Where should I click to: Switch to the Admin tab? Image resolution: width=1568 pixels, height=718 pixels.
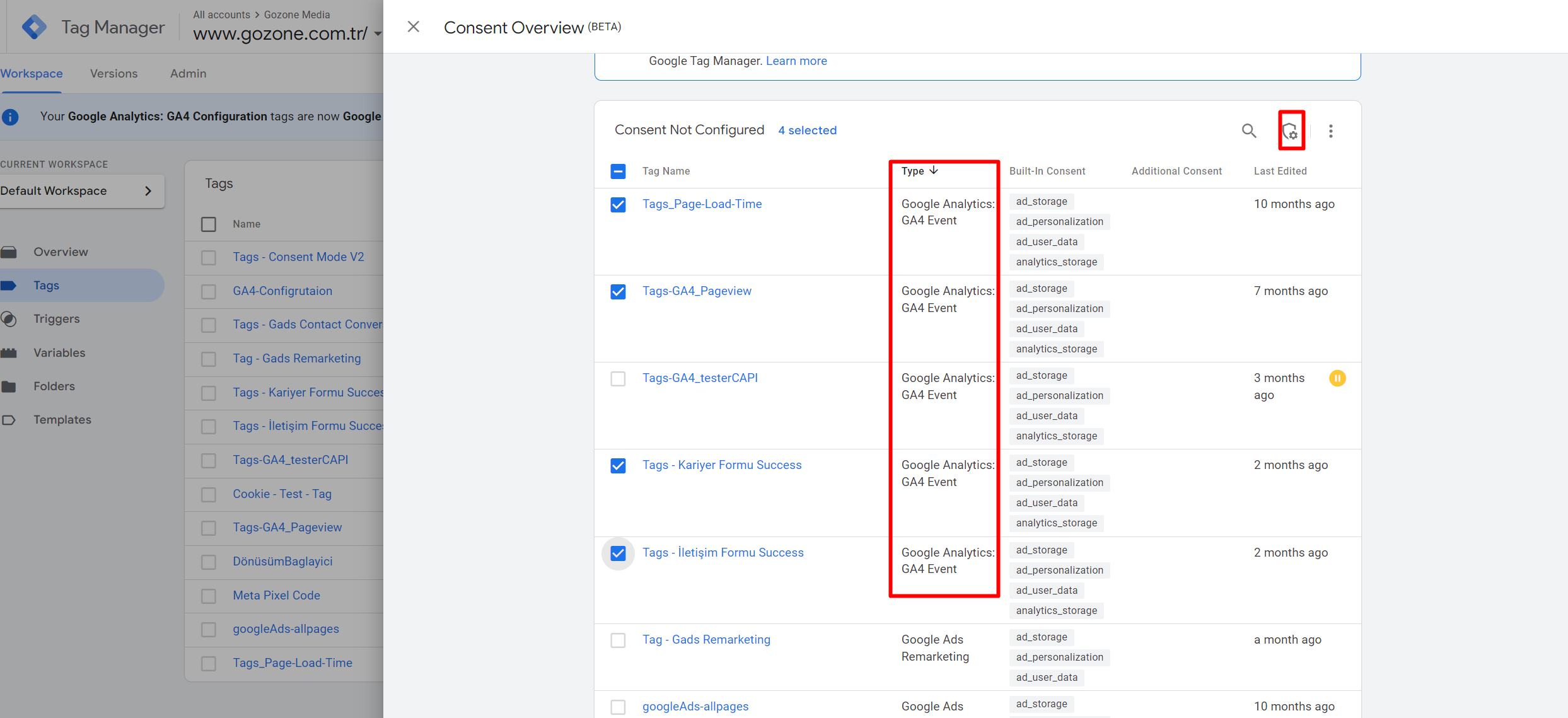click(188, 74)
